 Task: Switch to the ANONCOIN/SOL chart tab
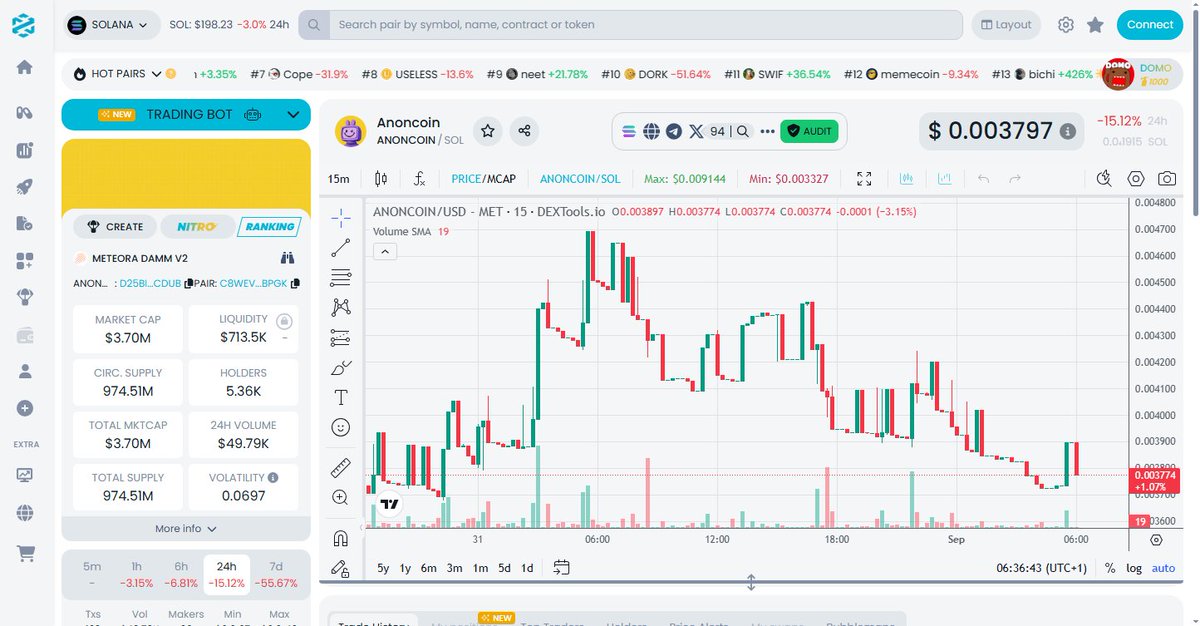[x=580, y=178]
